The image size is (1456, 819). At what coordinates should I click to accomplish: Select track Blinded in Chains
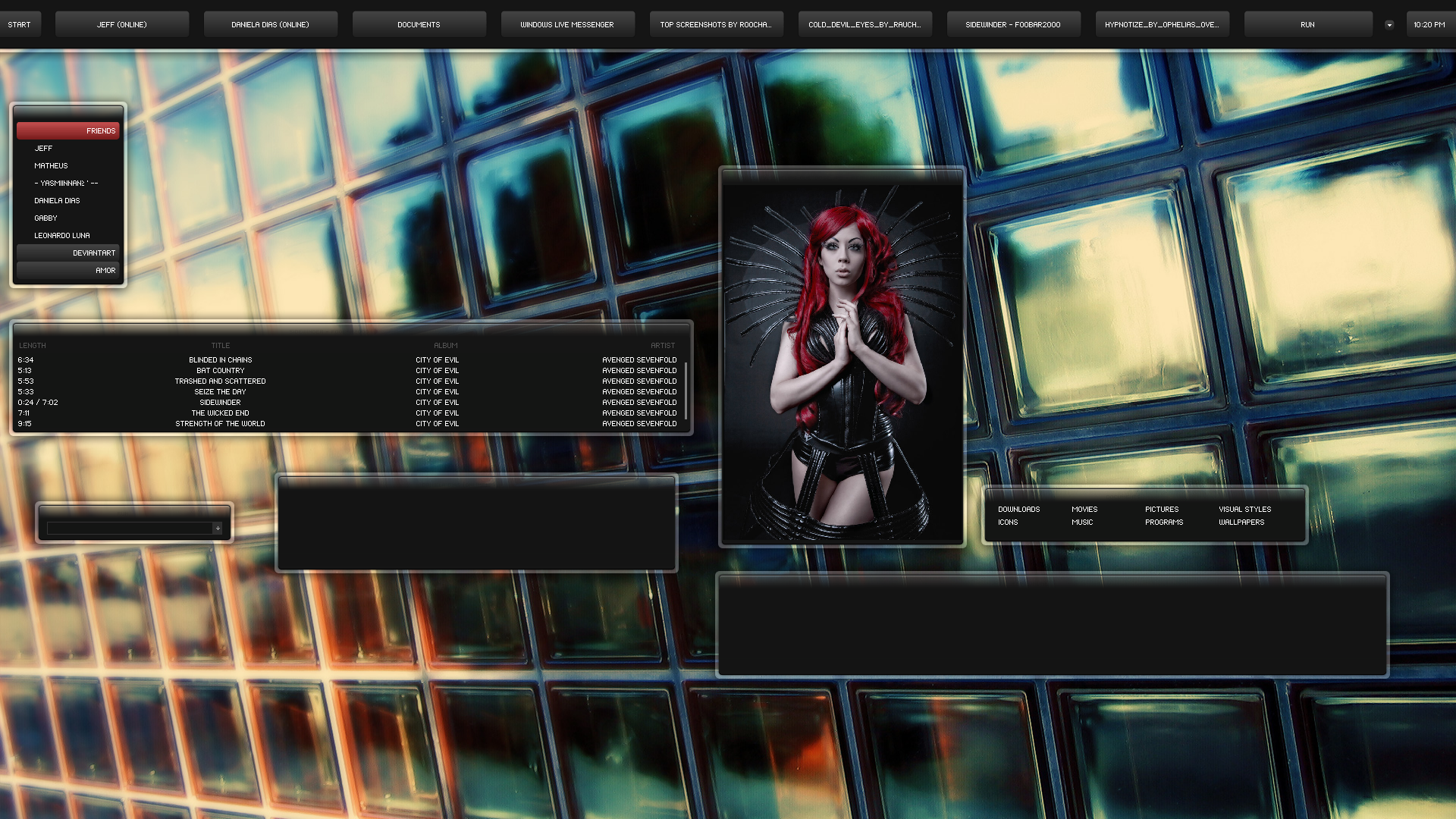(x=347, y=360)
